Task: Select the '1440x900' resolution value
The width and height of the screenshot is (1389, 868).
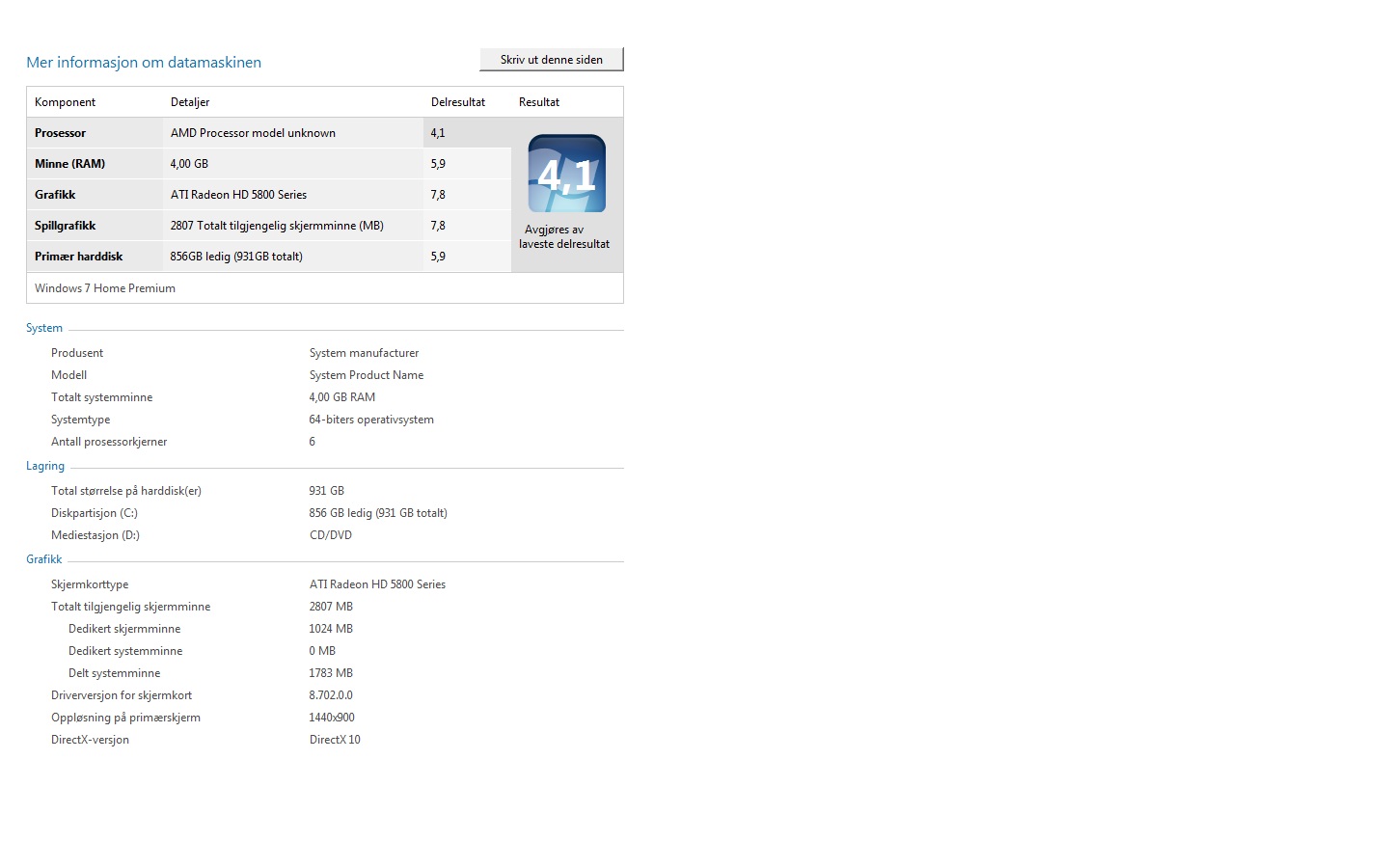Action: [332, 718]
